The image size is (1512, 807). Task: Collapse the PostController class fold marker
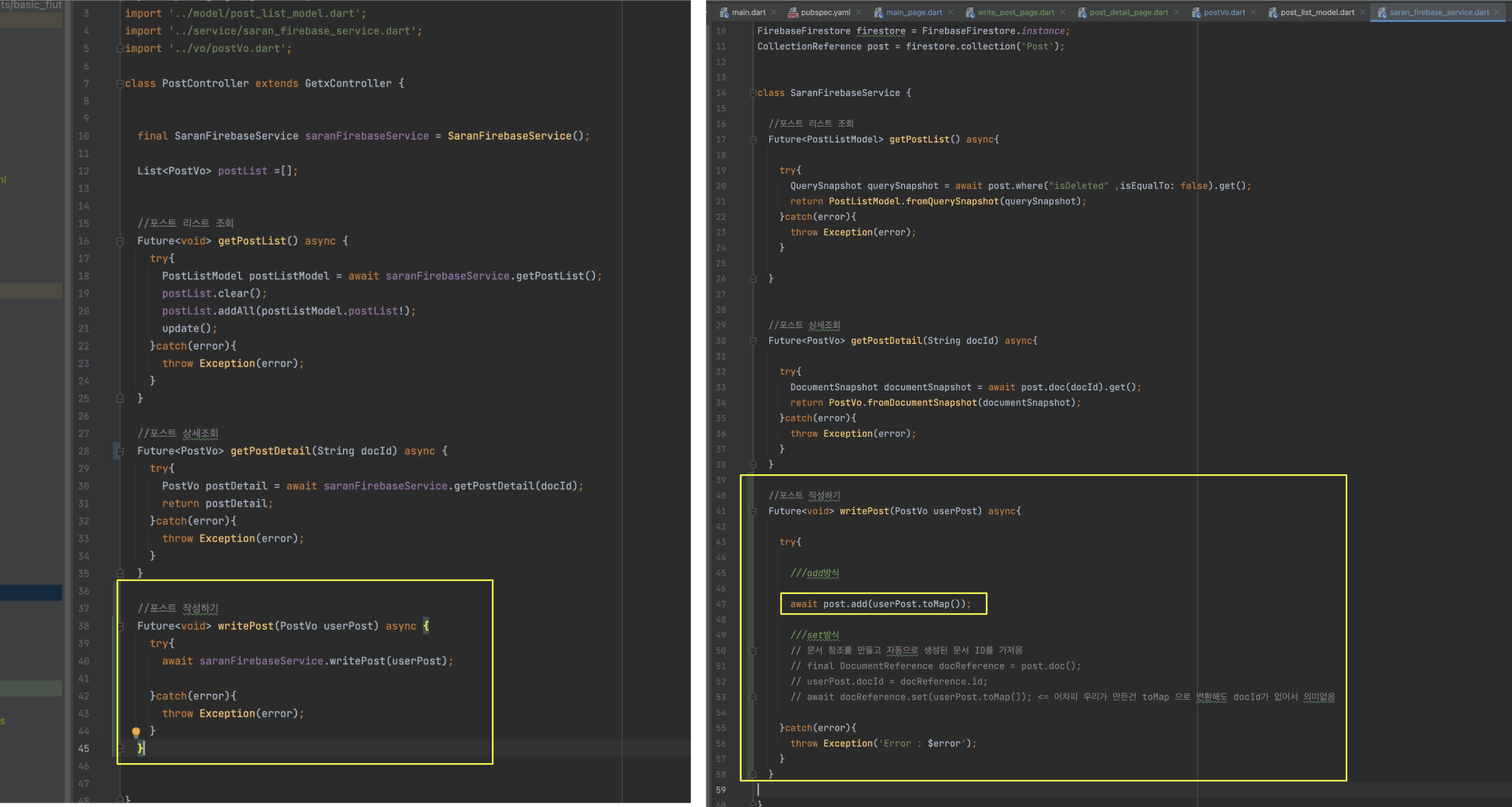120,84
